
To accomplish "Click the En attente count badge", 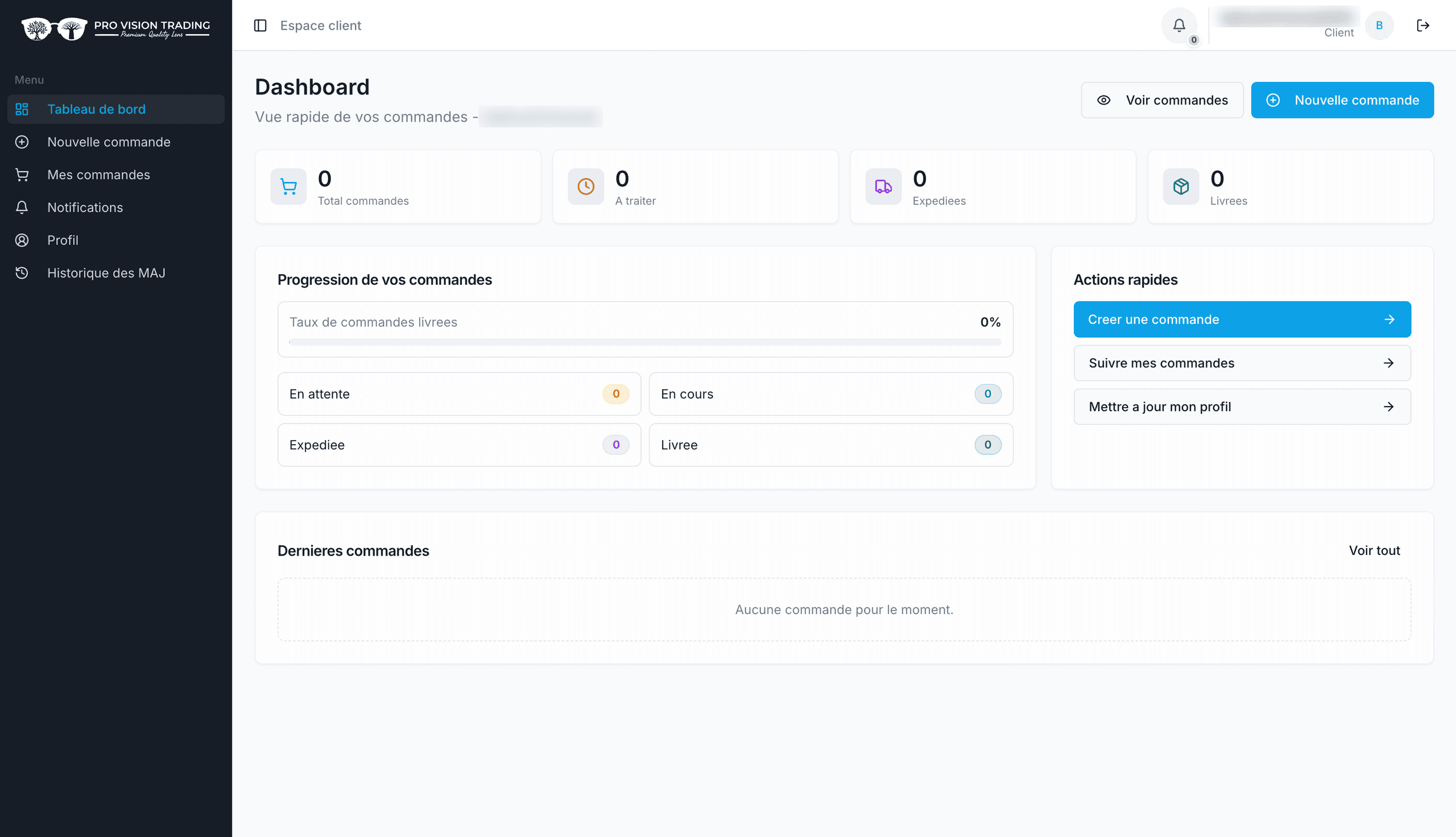I will [615, 394].
